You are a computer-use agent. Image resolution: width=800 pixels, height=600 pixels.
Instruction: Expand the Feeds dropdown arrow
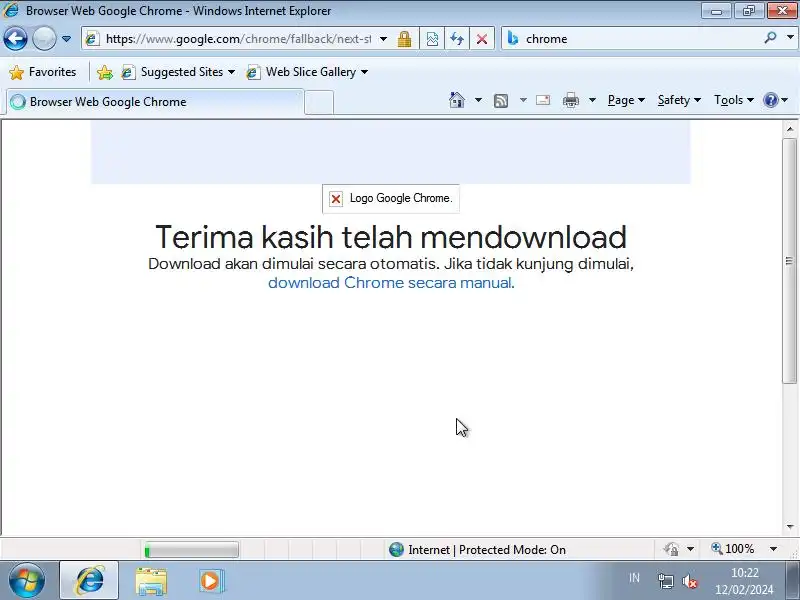(523, 100)
